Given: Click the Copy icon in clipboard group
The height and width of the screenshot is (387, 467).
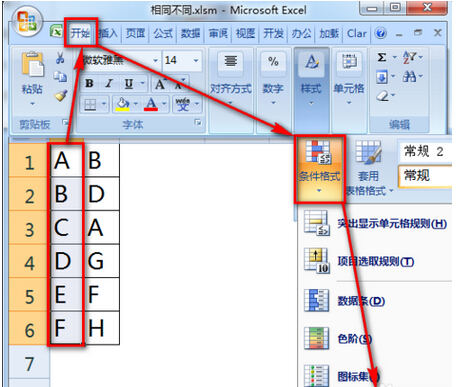Looking at the screenshot, I should (60, 76).
